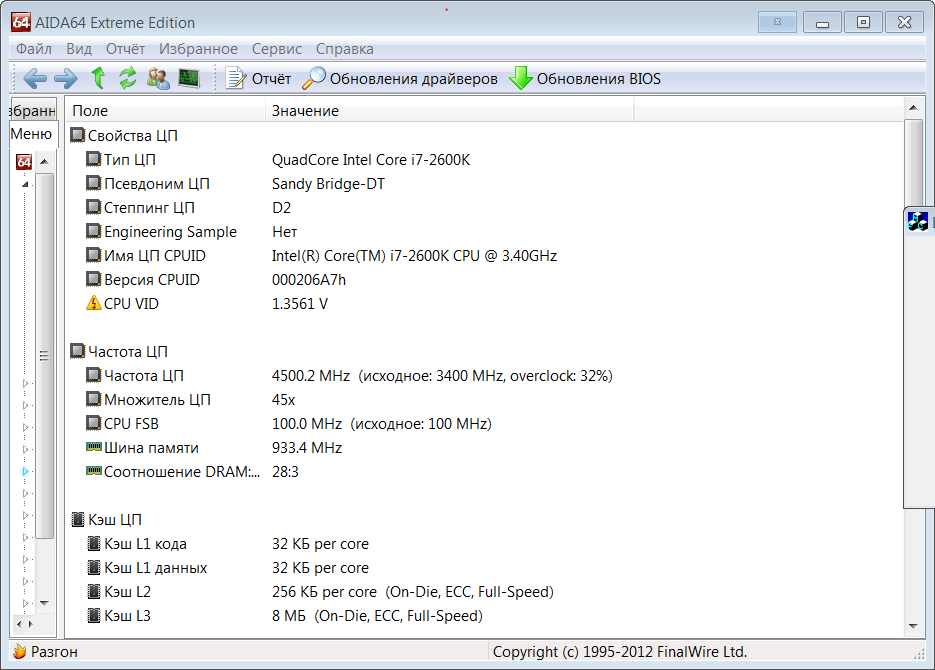Click the cache icon beside Кэш ЦП
The image size is (935, 670).
78,519
